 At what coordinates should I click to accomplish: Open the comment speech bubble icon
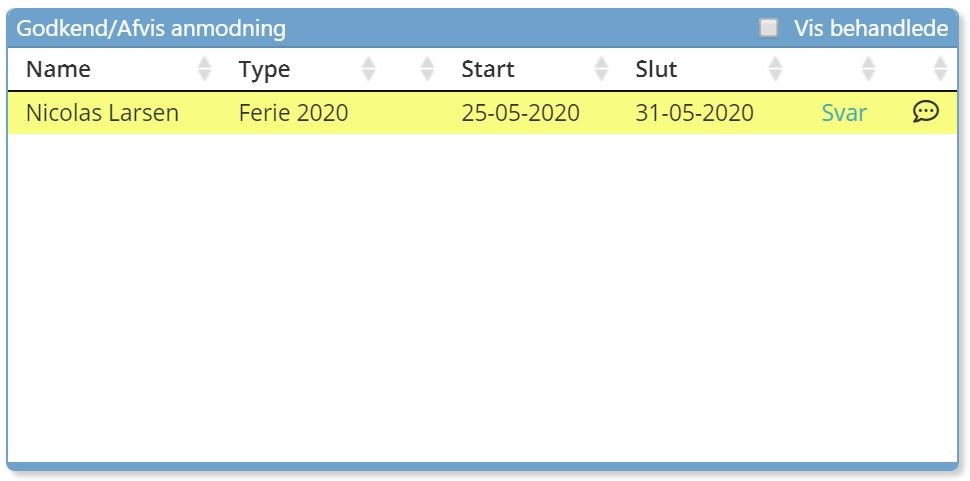926,112
